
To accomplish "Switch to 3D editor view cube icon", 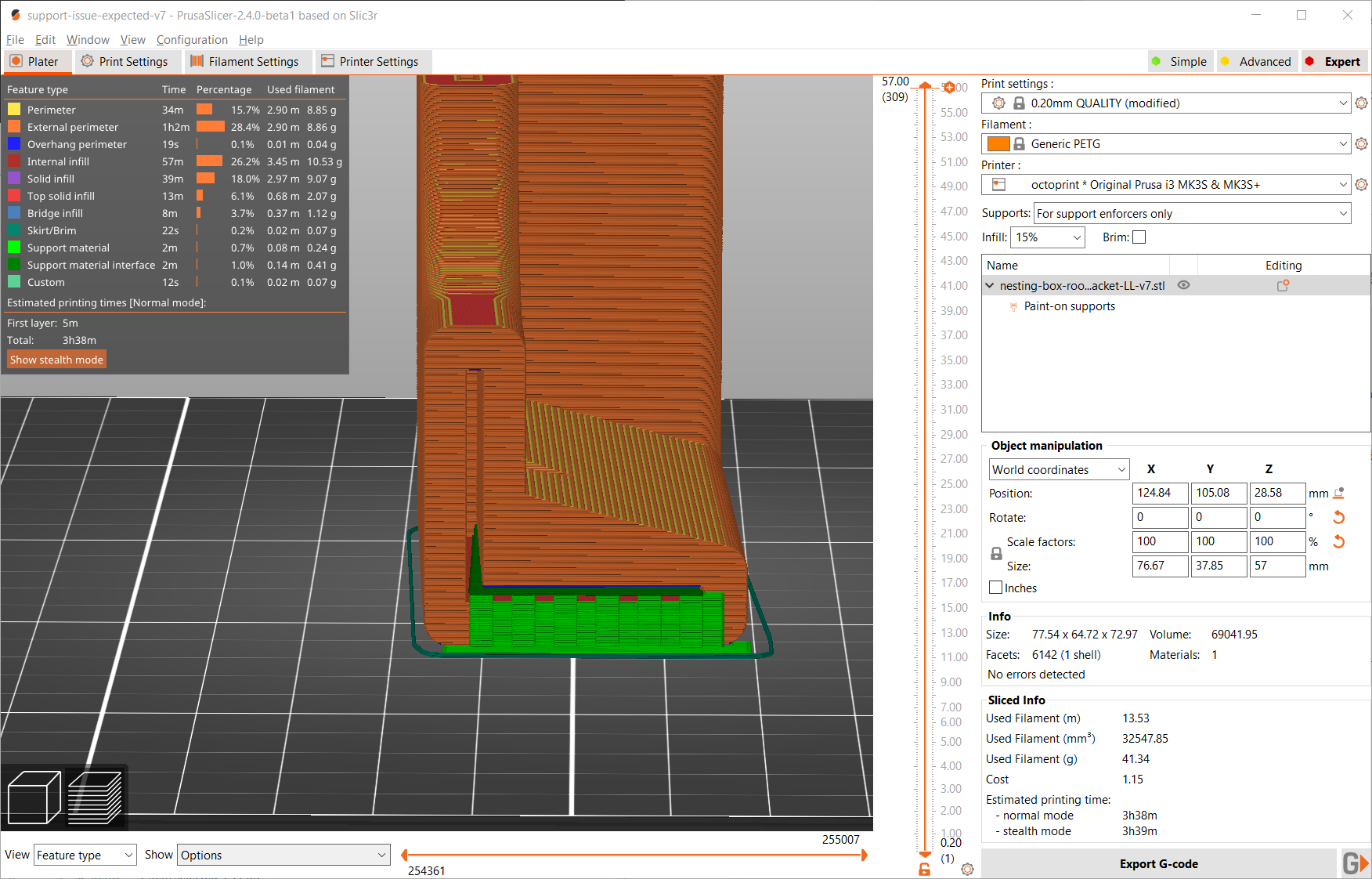I will point(34,798).
